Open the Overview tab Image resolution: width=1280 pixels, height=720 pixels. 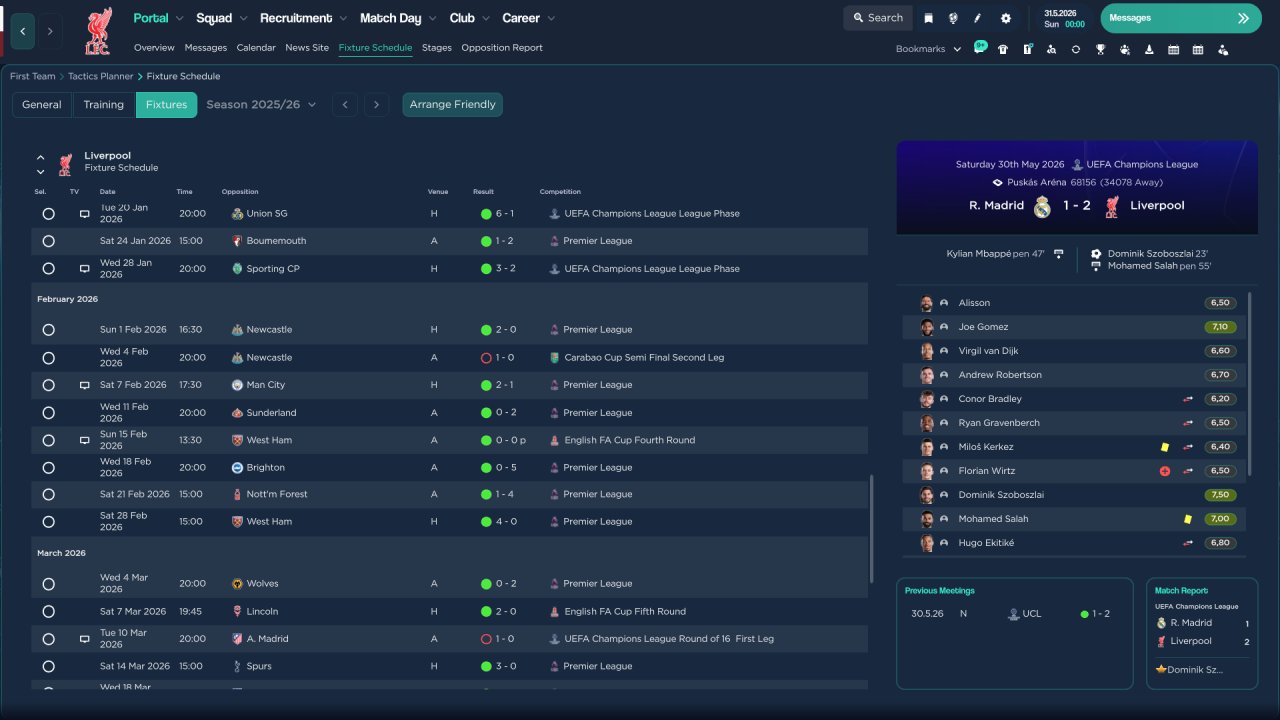click(154, 48)
